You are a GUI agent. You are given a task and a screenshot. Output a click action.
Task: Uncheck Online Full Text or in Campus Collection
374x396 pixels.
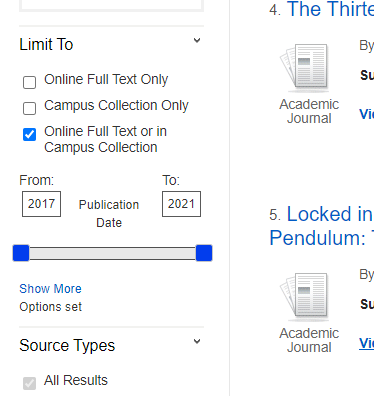29,134
